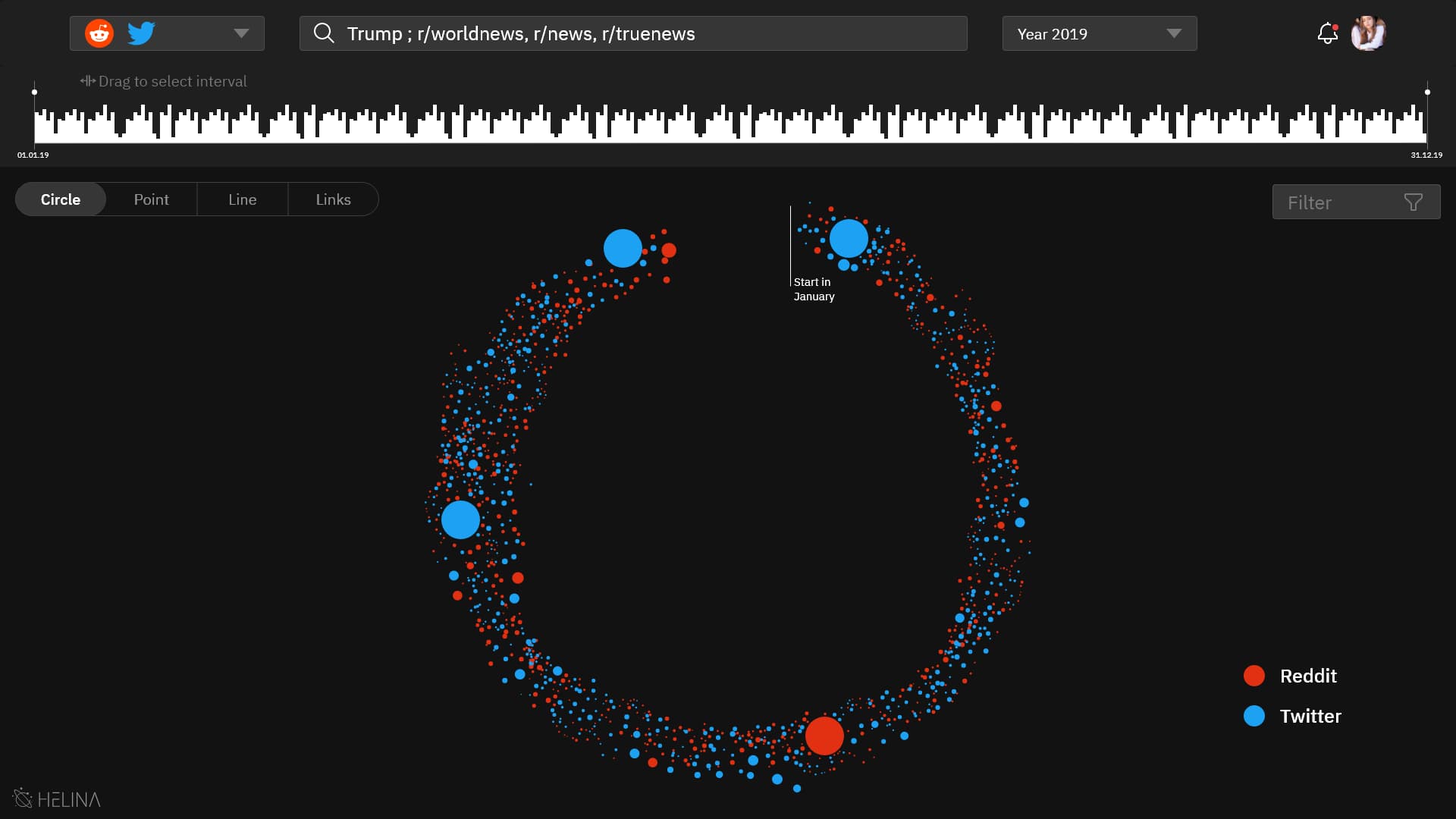Click the Reddit legend label

[1308, 676]
